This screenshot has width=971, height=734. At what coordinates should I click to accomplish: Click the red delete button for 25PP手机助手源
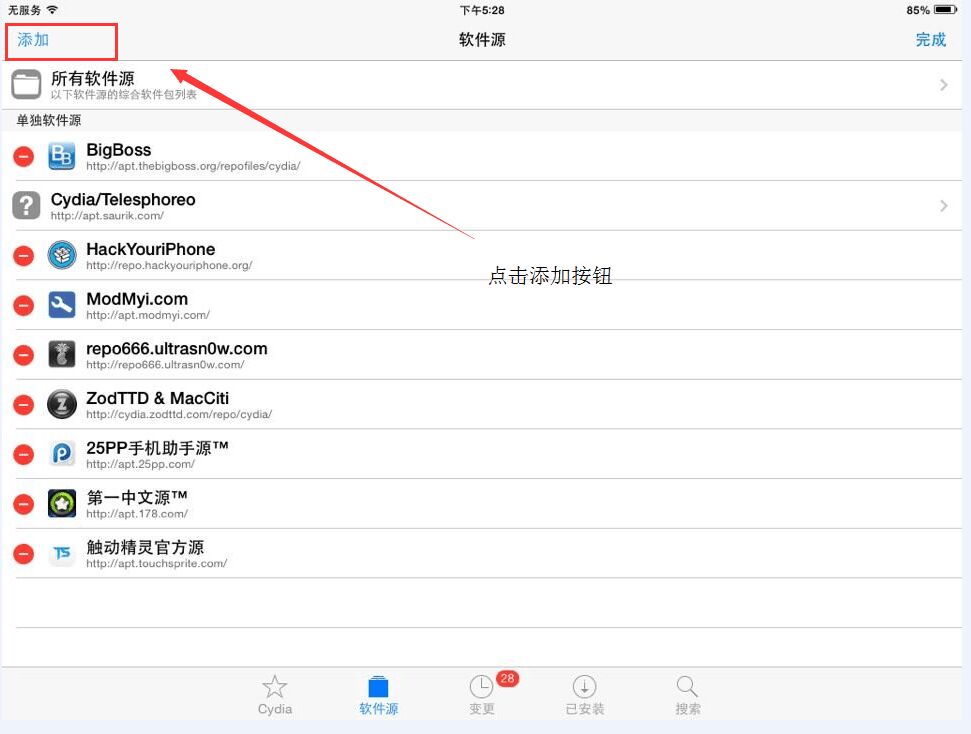24,454
